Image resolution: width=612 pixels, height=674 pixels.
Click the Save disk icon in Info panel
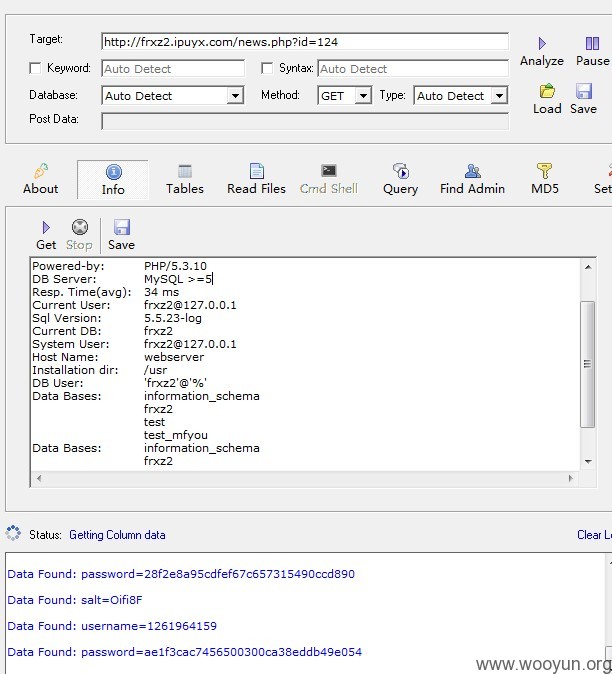(122, 227)
